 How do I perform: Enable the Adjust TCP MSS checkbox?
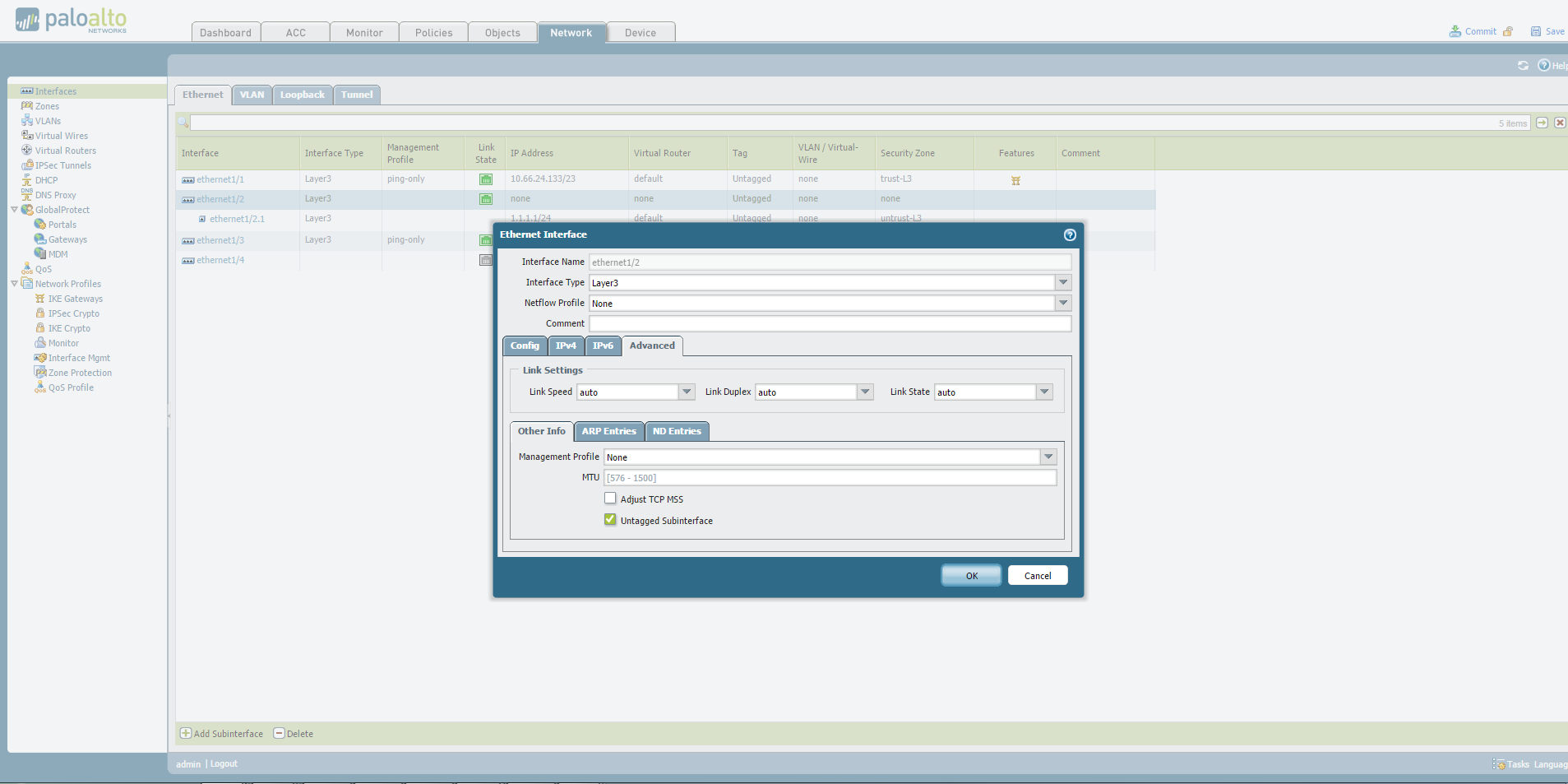(x=610, y=499)
